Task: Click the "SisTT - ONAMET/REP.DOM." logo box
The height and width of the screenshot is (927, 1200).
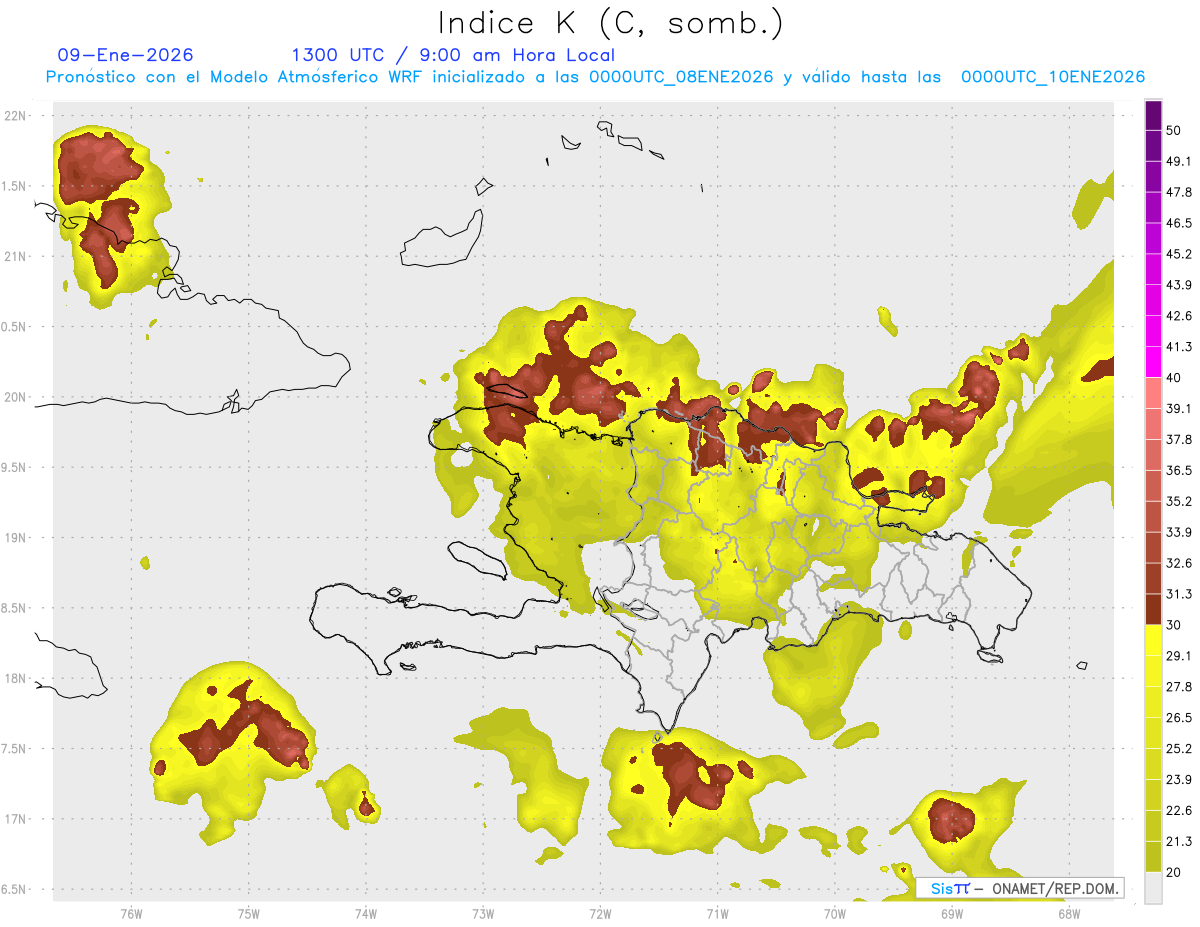Action: click(1019, 888)
